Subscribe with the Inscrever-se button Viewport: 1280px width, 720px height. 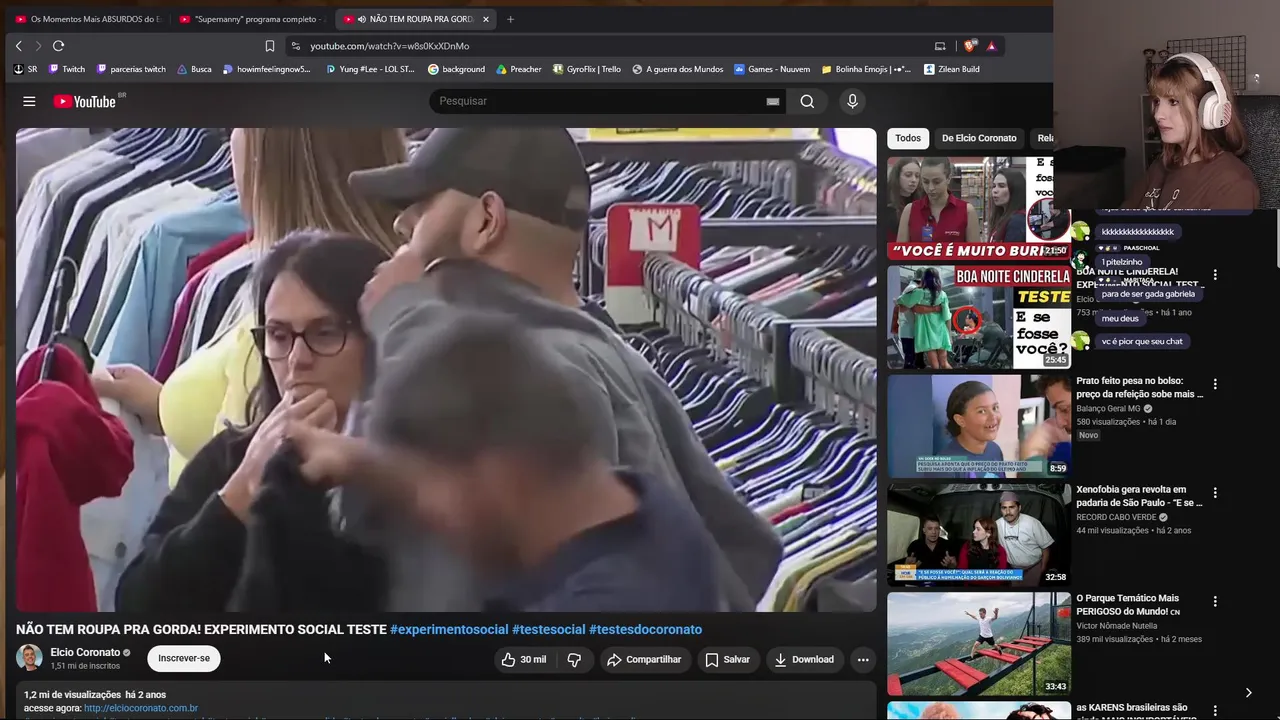coord(184,659)
